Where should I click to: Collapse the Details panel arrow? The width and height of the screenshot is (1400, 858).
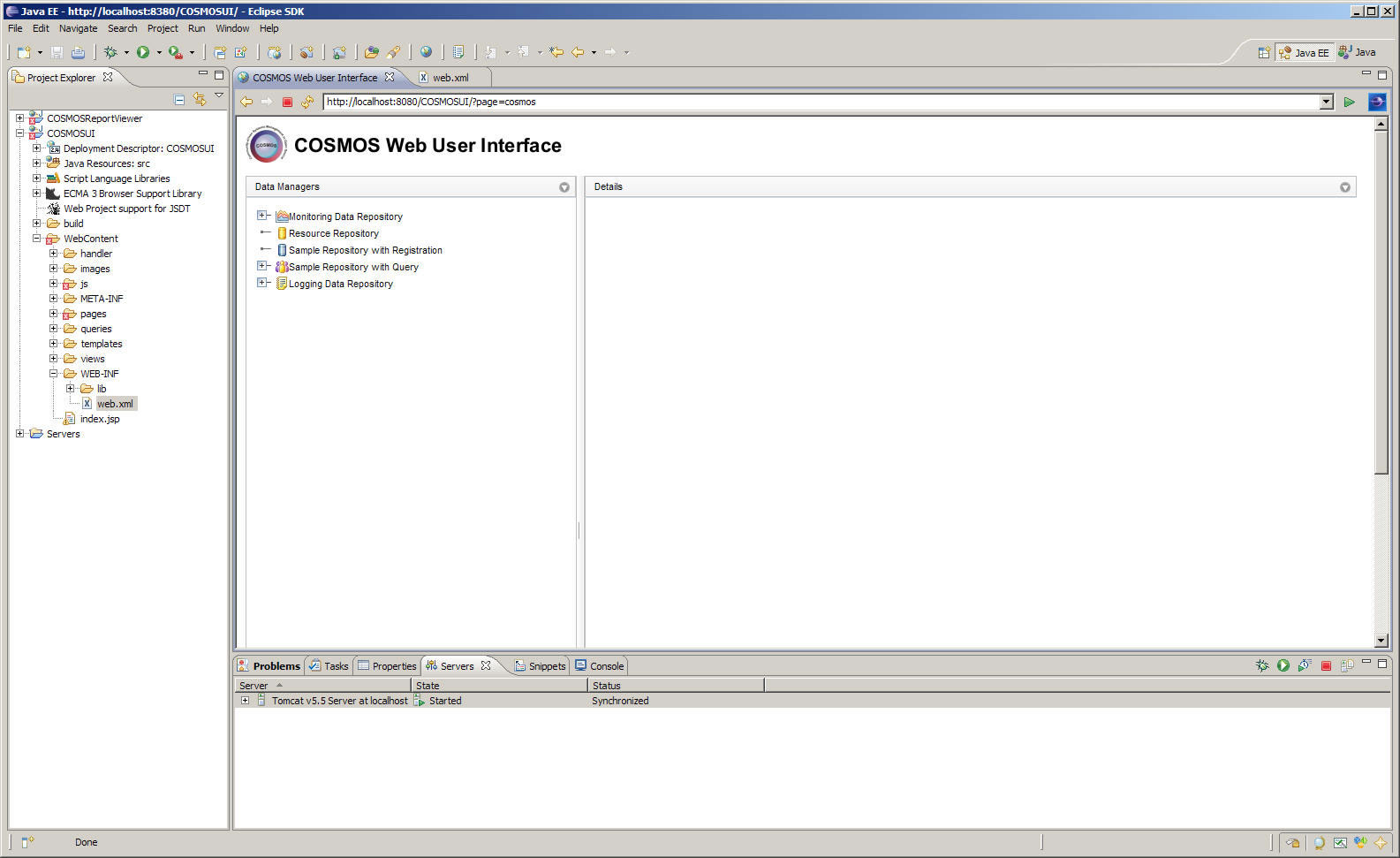pos(1345,187)
